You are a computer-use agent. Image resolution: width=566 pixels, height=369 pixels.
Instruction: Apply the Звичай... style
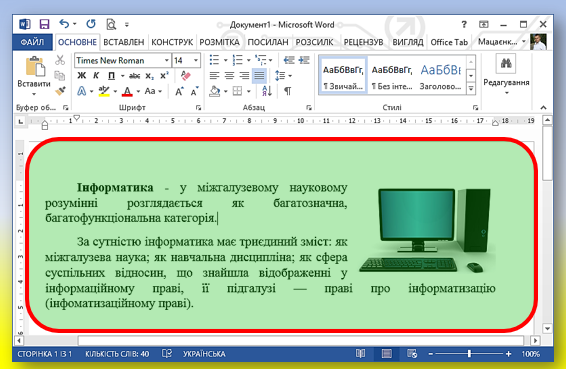pos(343,75)
